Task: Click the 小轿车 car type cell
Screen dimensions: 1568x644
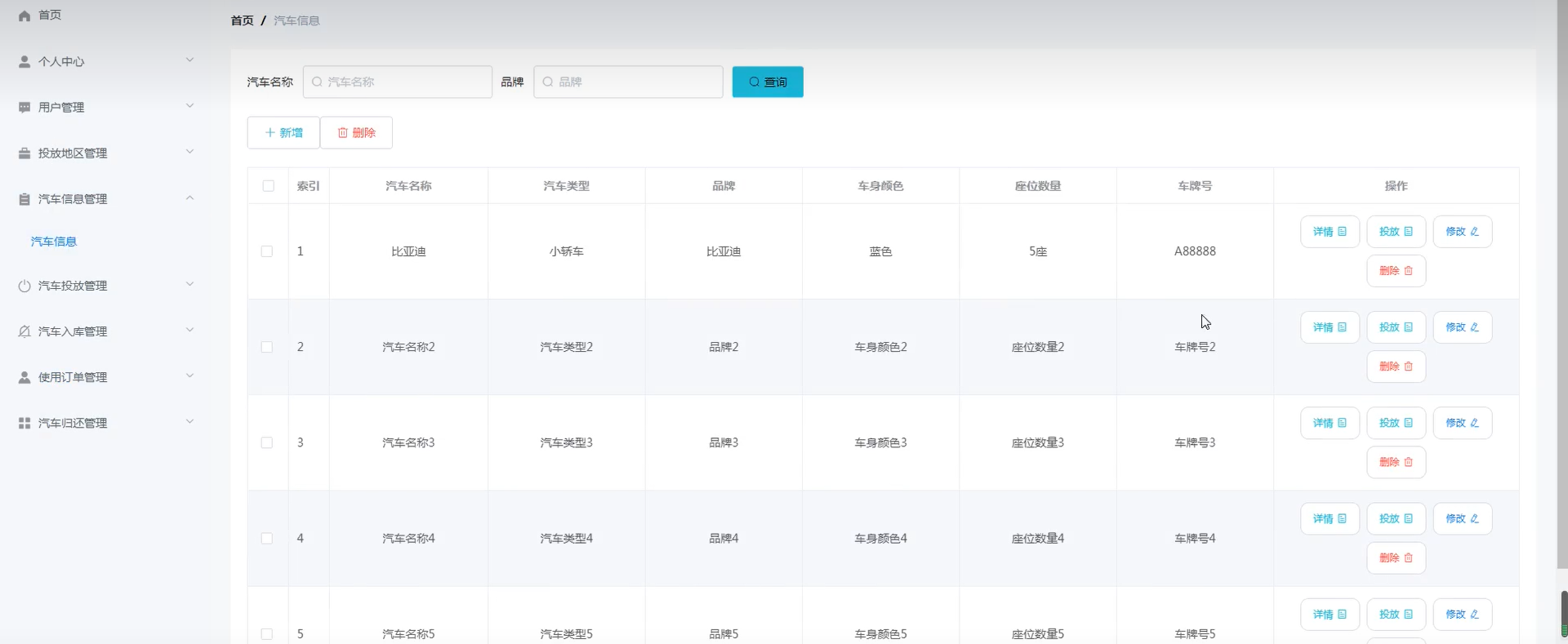Action: [x=566, y=251]
